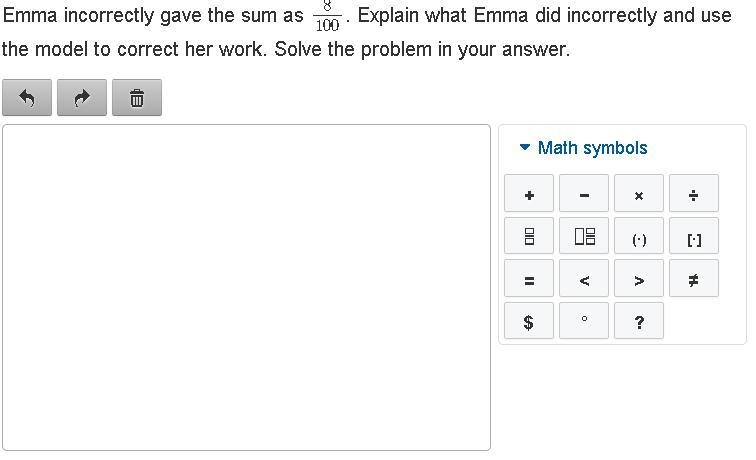Insert the dollar sign symbol
The height and width of the screenshot is (460, 756).
point(529,321)
